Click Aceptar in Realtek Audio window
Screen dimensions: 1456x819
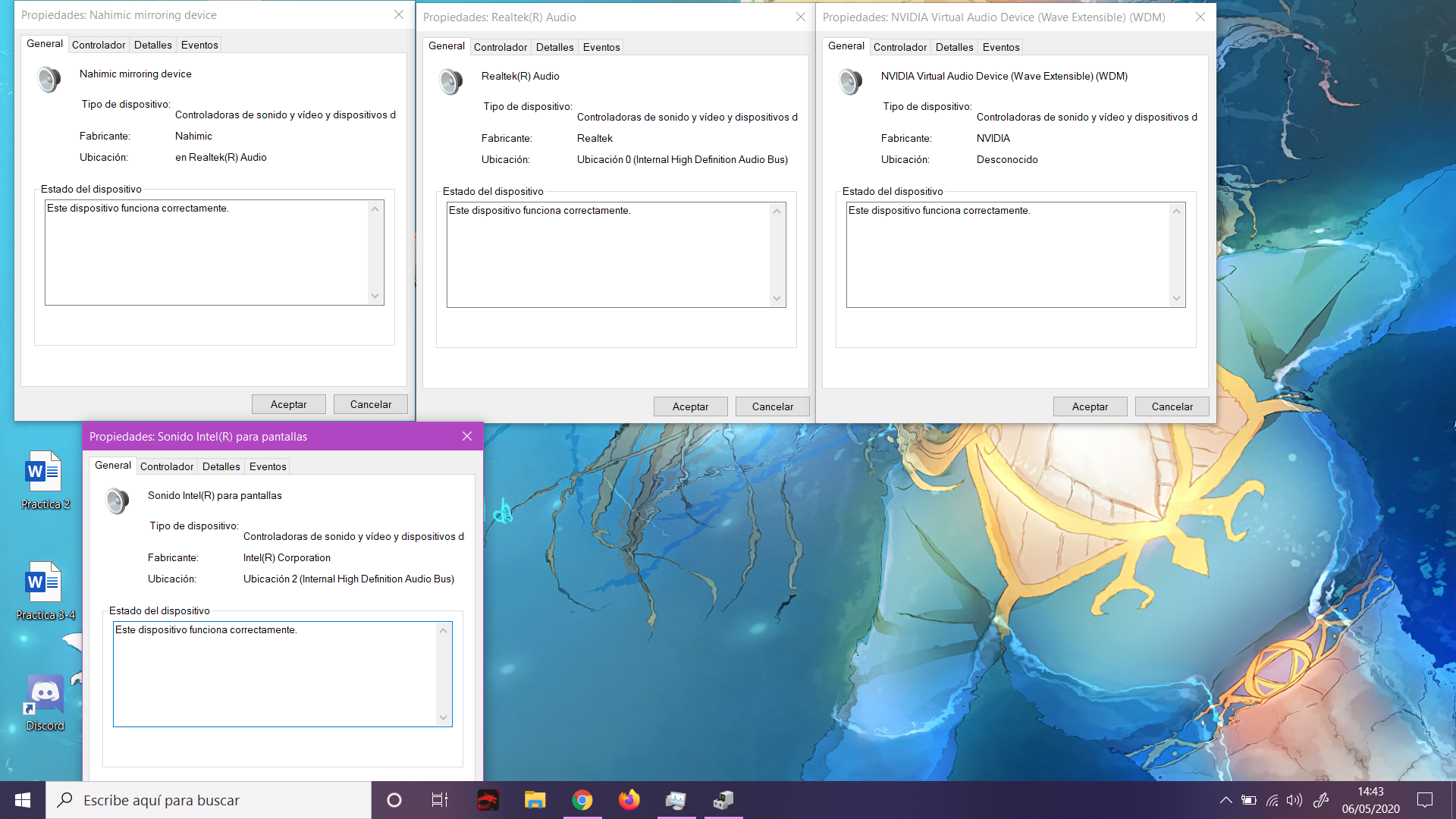click(691, 406)
